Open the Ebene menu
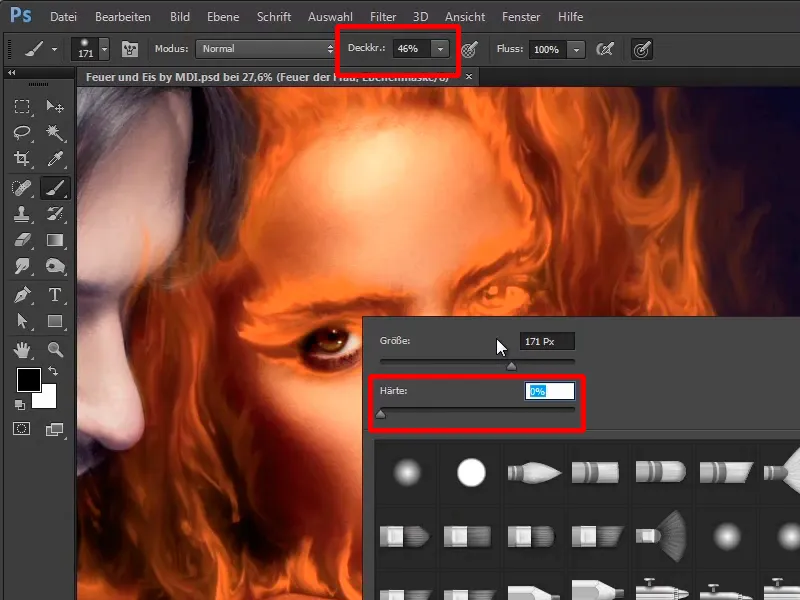Viewport: 800px width, 600px height. tap(223, 17)
